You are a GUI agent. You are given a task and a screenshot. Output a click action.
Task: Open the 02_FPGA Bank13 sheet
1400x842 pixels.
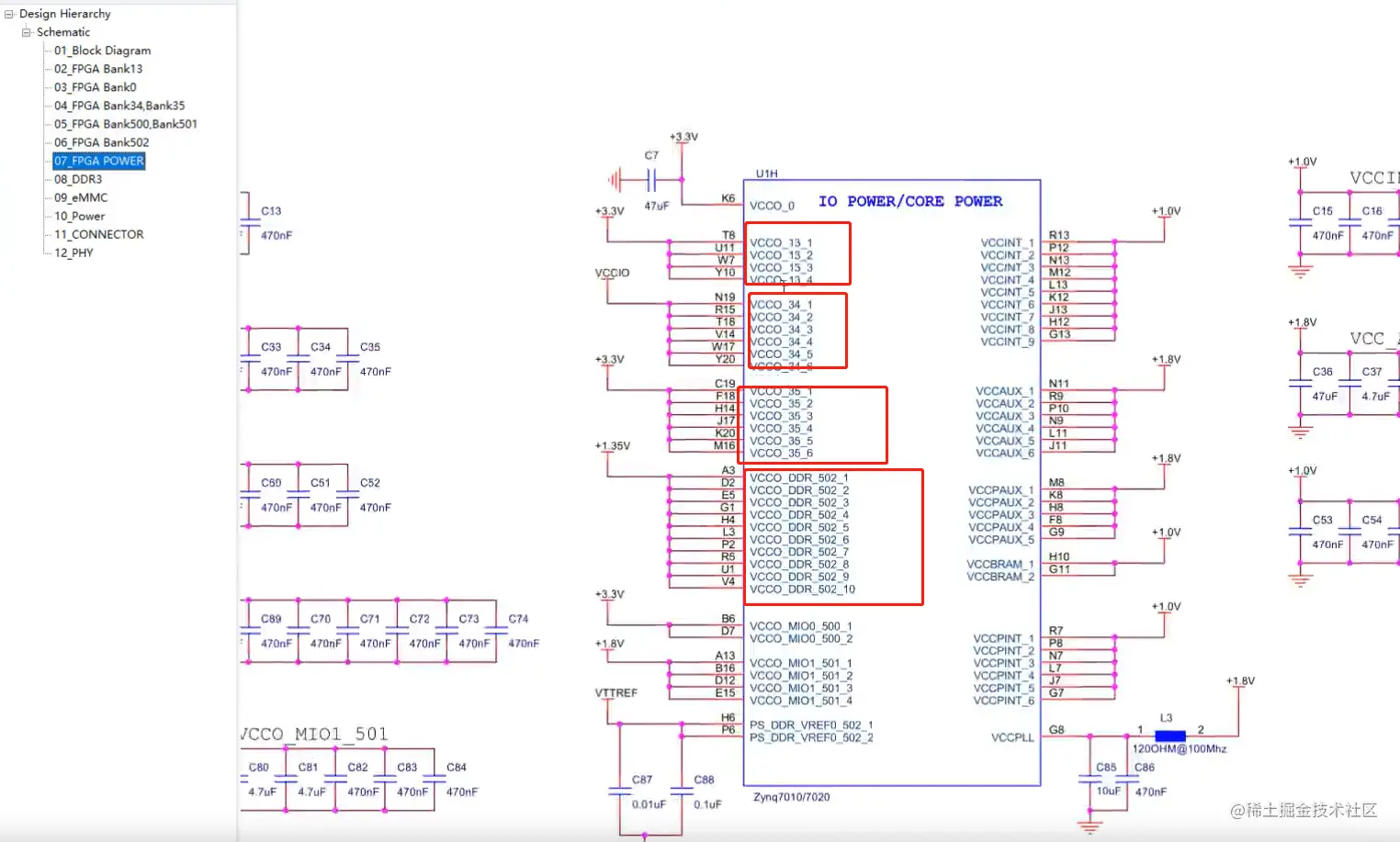point(98,69)
